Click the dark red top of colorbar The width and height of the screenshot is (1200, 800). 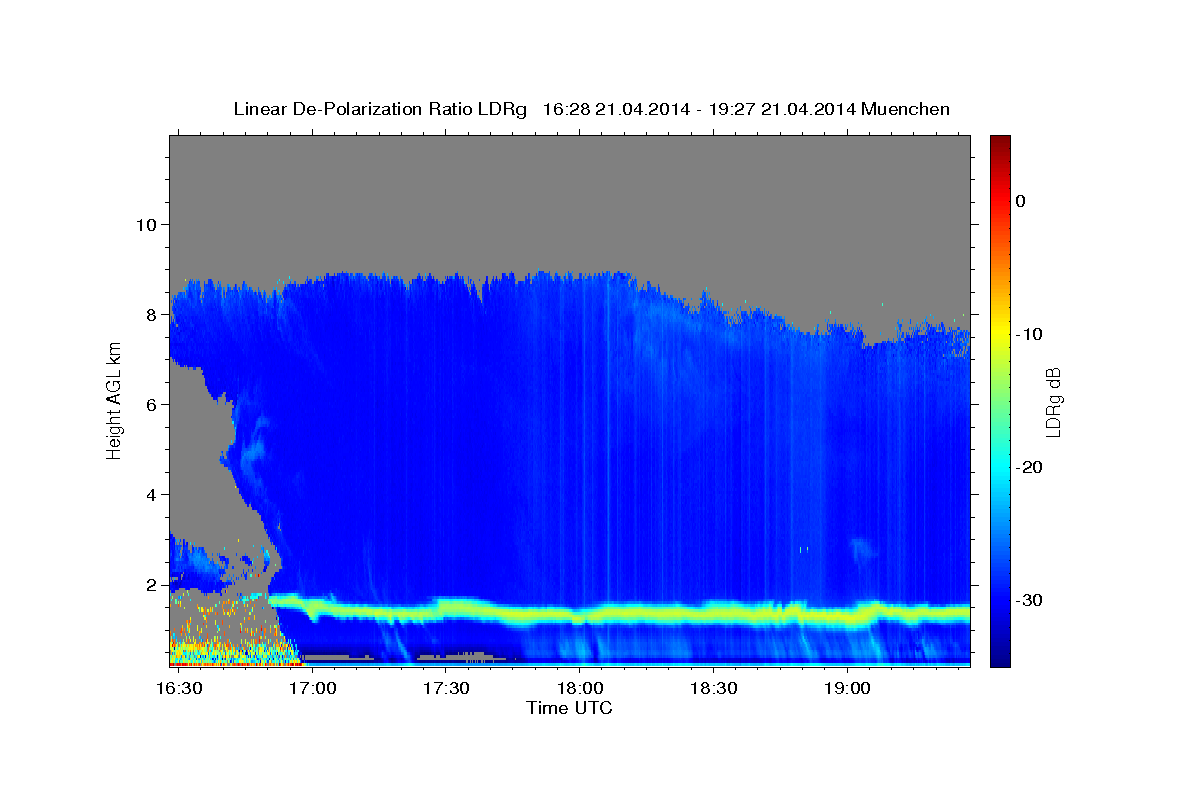pos(1000,142)
